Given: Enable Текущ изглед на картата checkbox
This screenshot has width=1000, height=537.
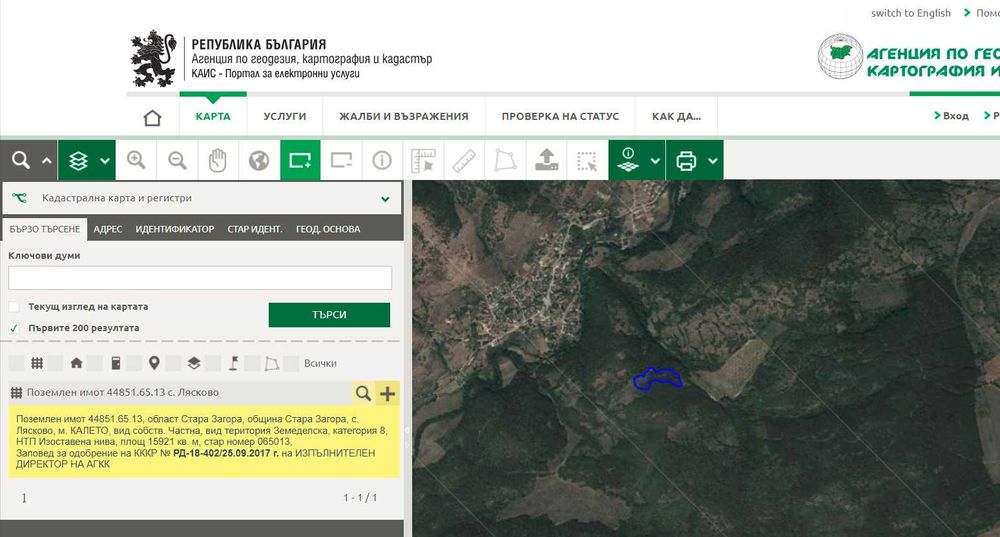Looking at the screenshot, I should pos(14,307).
